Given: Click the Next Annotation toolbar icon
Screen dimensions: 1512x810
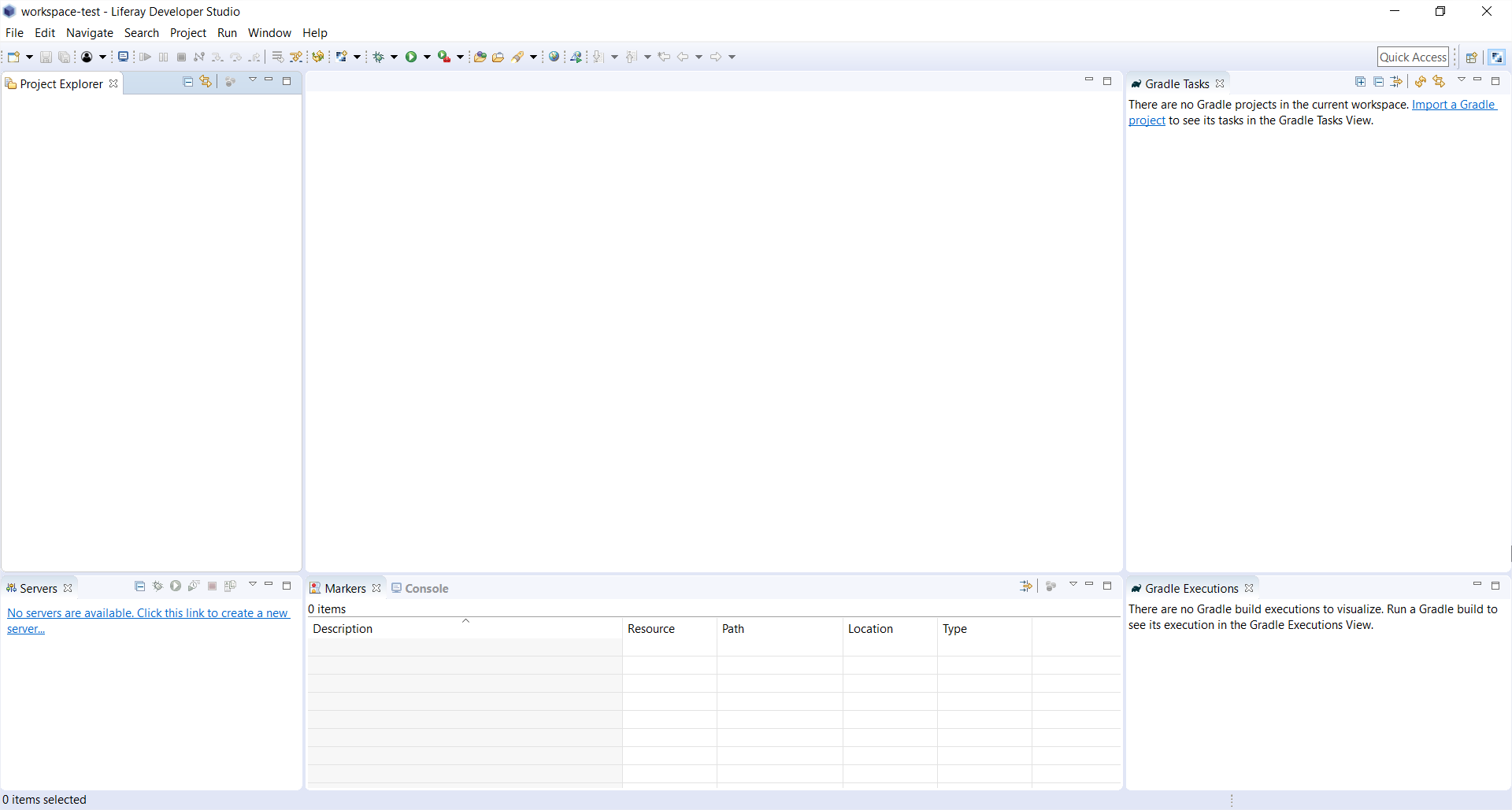Looking at the screenshot, I should coord(598,57).
